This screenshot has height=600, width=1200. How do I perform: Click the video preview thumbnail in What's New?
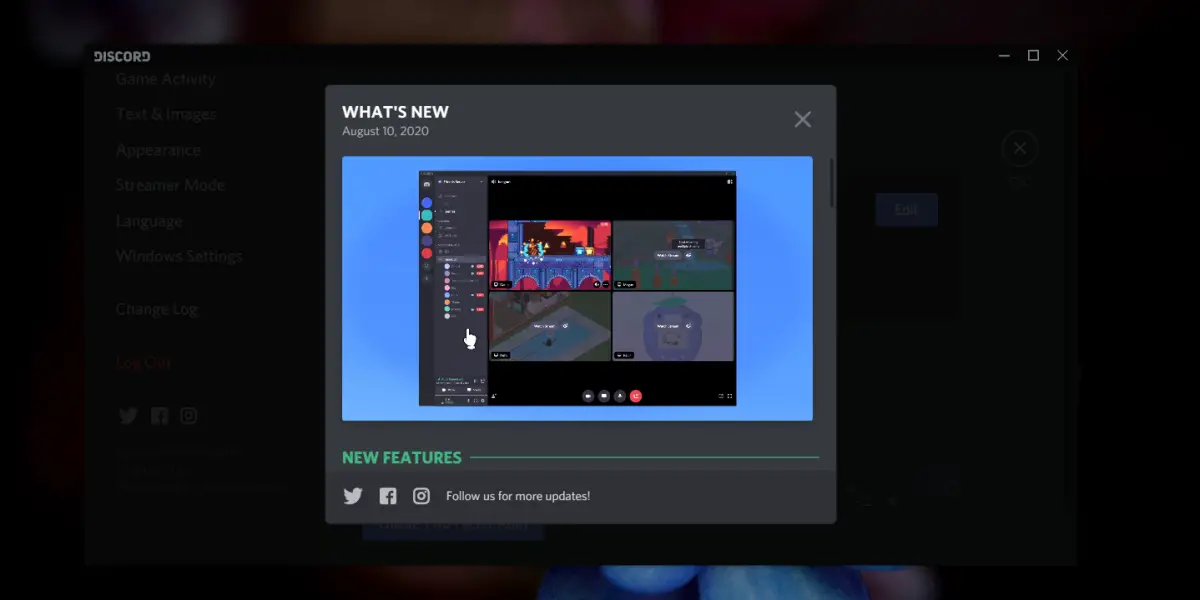(x=577, y=288)
